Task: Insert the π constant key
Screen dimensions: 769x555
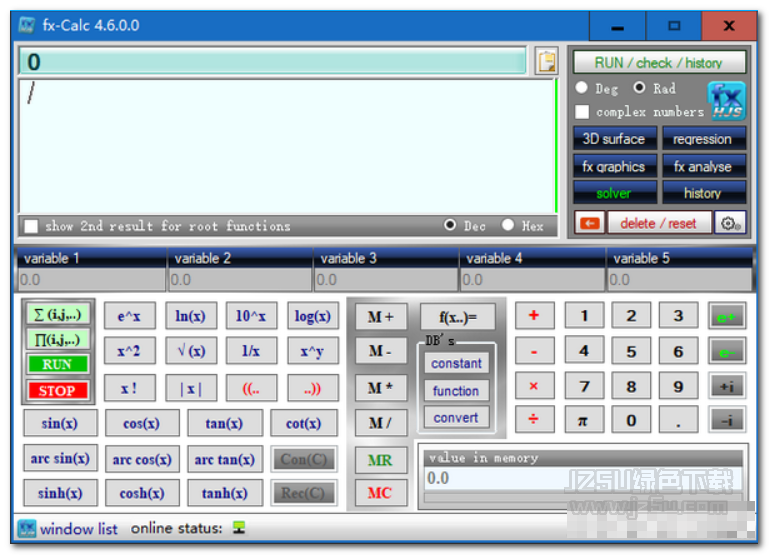Action: click(583, 420)
